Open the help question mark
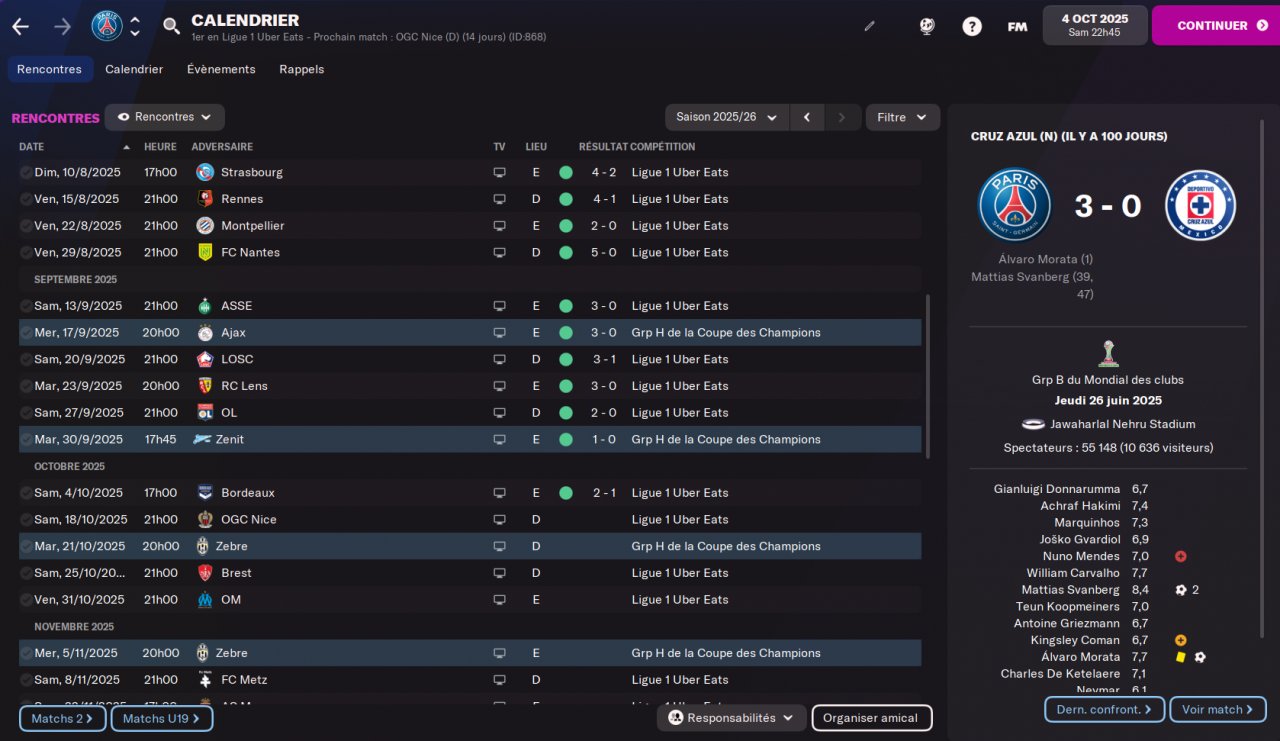This screenshot has height=741, width=1280. pos(972,26)
